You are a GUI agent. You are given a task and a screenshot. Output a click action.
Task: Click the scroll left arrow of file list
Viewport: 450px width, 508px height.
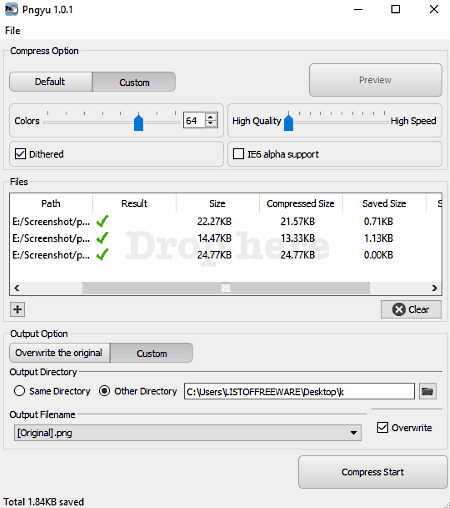[17, 288]
